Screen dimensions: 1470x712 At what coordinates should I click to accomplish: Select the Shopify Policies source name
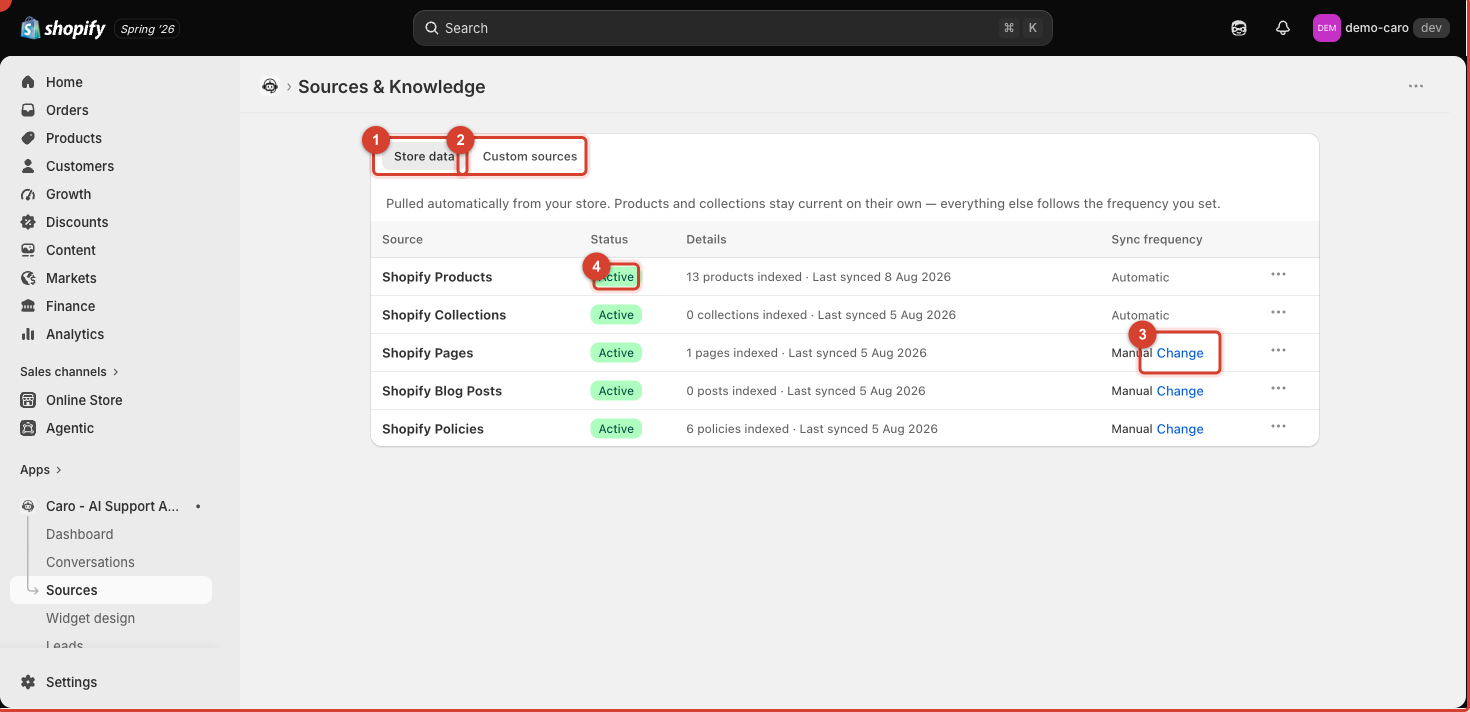[x=433, y=429]
